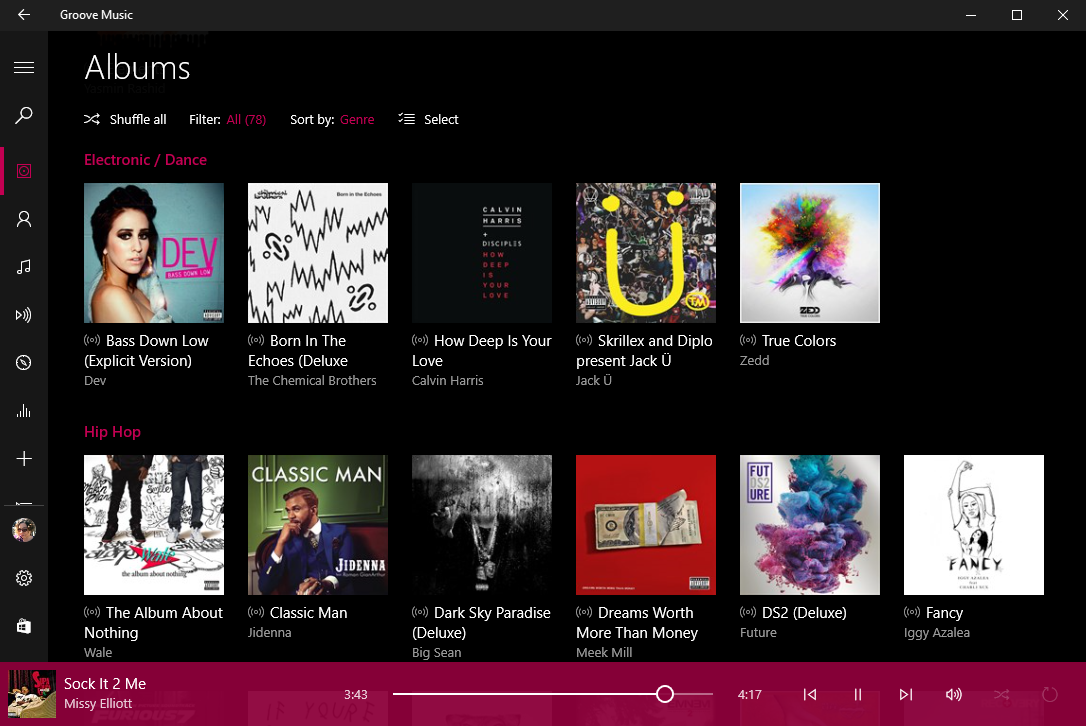Pause the current song

coord(857,694)
